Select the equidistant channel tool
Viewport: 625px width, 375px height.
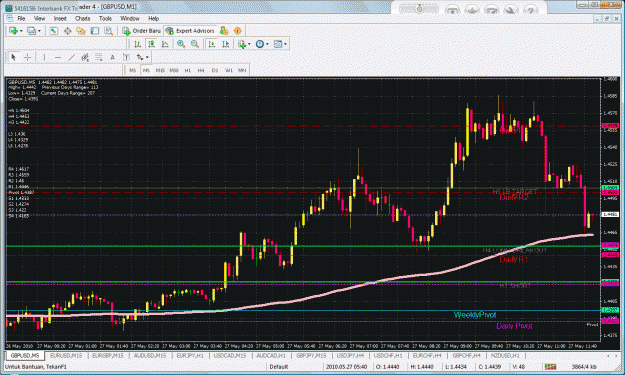tap(85, 57)
